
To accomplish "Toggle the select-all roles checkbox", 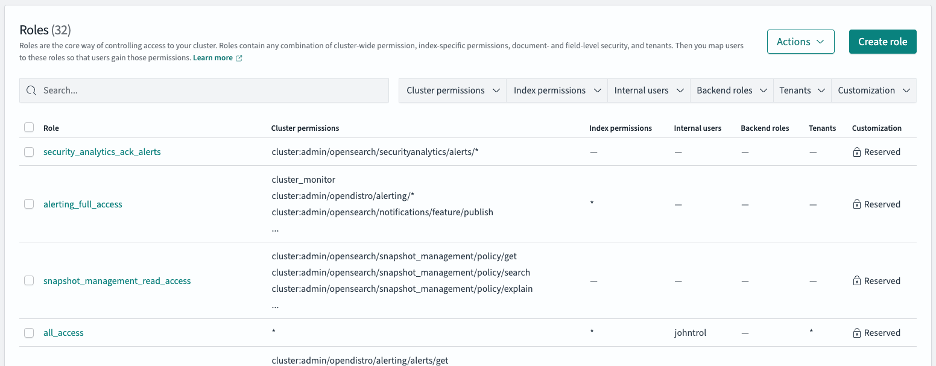I will [x=29, y=127].
